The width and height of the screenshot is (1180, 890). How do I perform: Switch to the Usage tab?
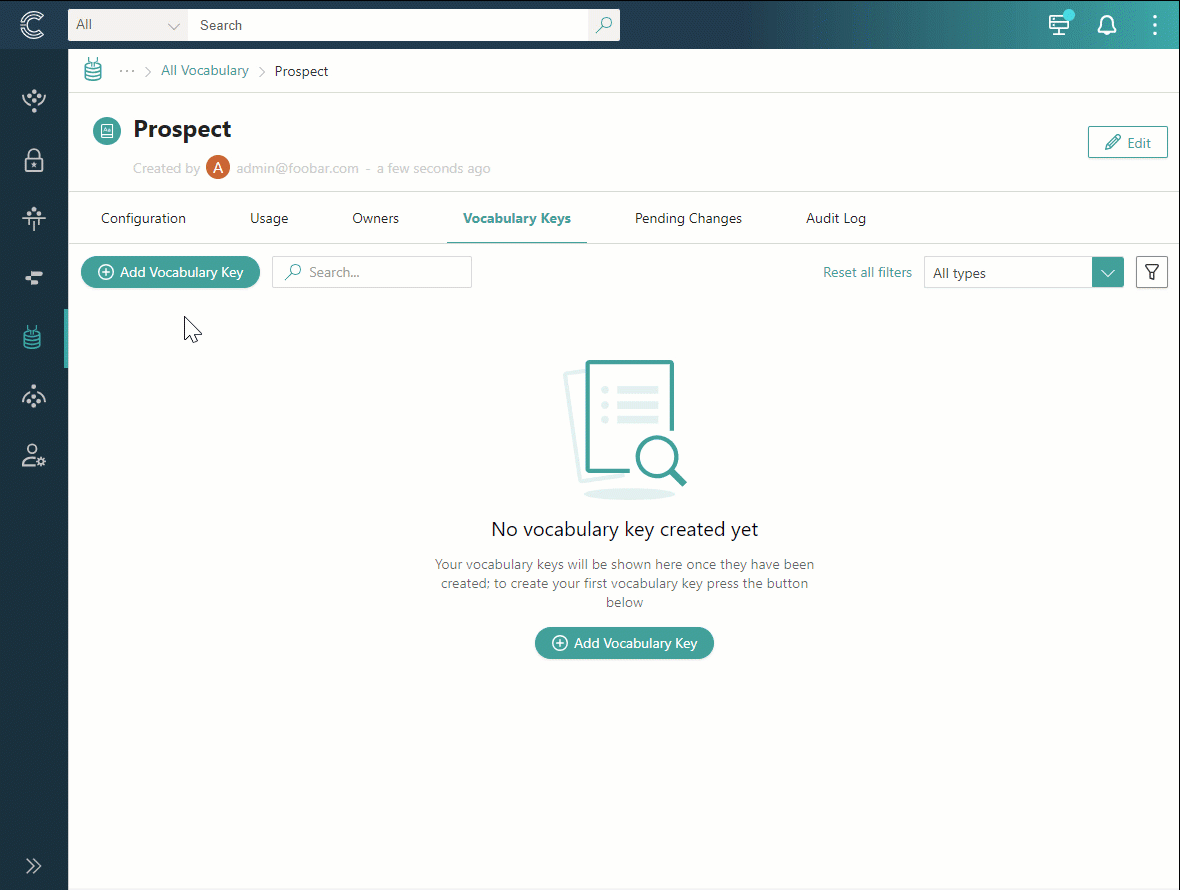pos(269,218)
